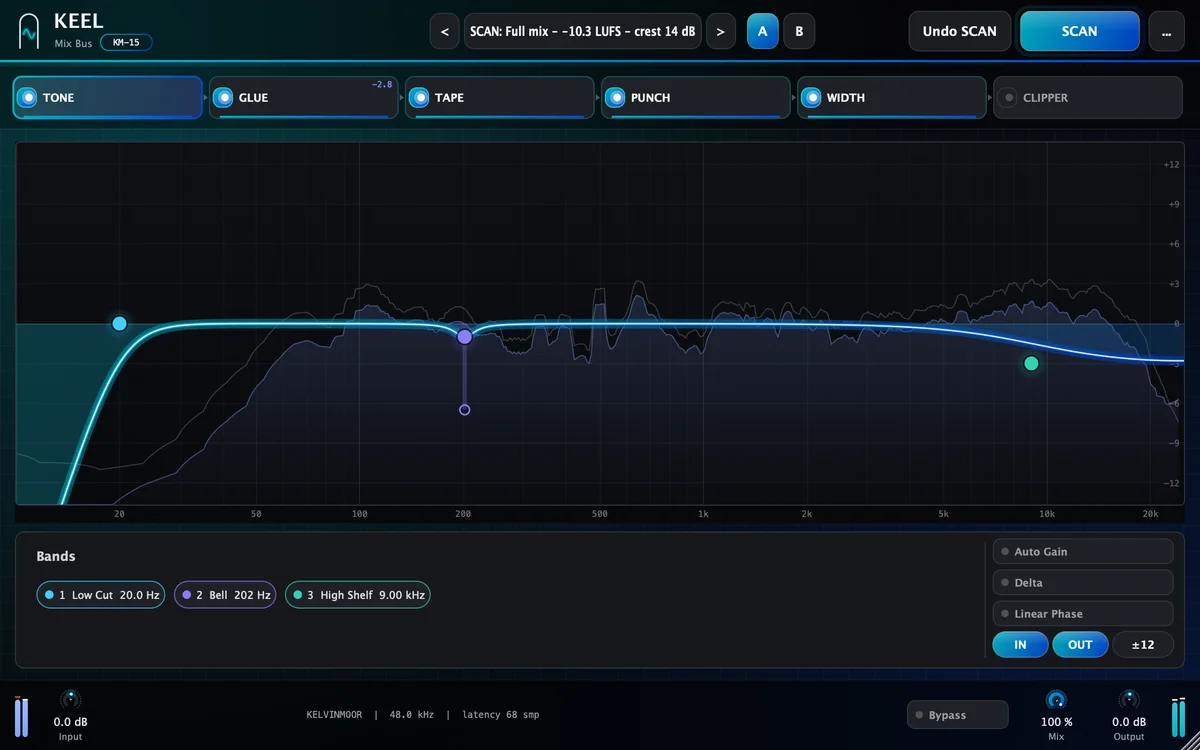The width and height of the screenshot is (1200, 750).
Task: Click the latency 68 smp text
Action: (x=499, y=715)
